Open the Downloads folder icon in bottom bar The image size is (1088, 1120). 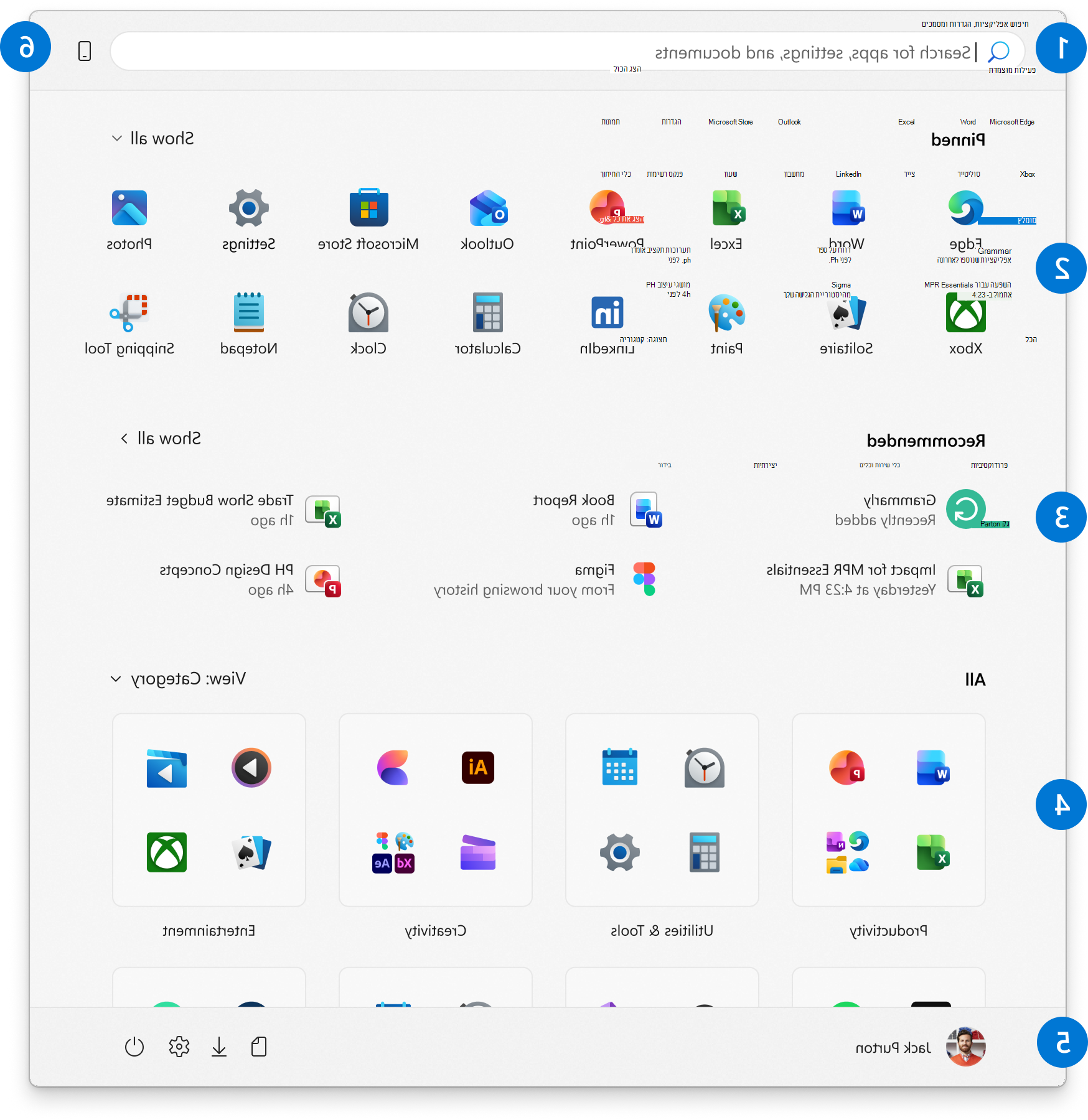(219, 1047)
